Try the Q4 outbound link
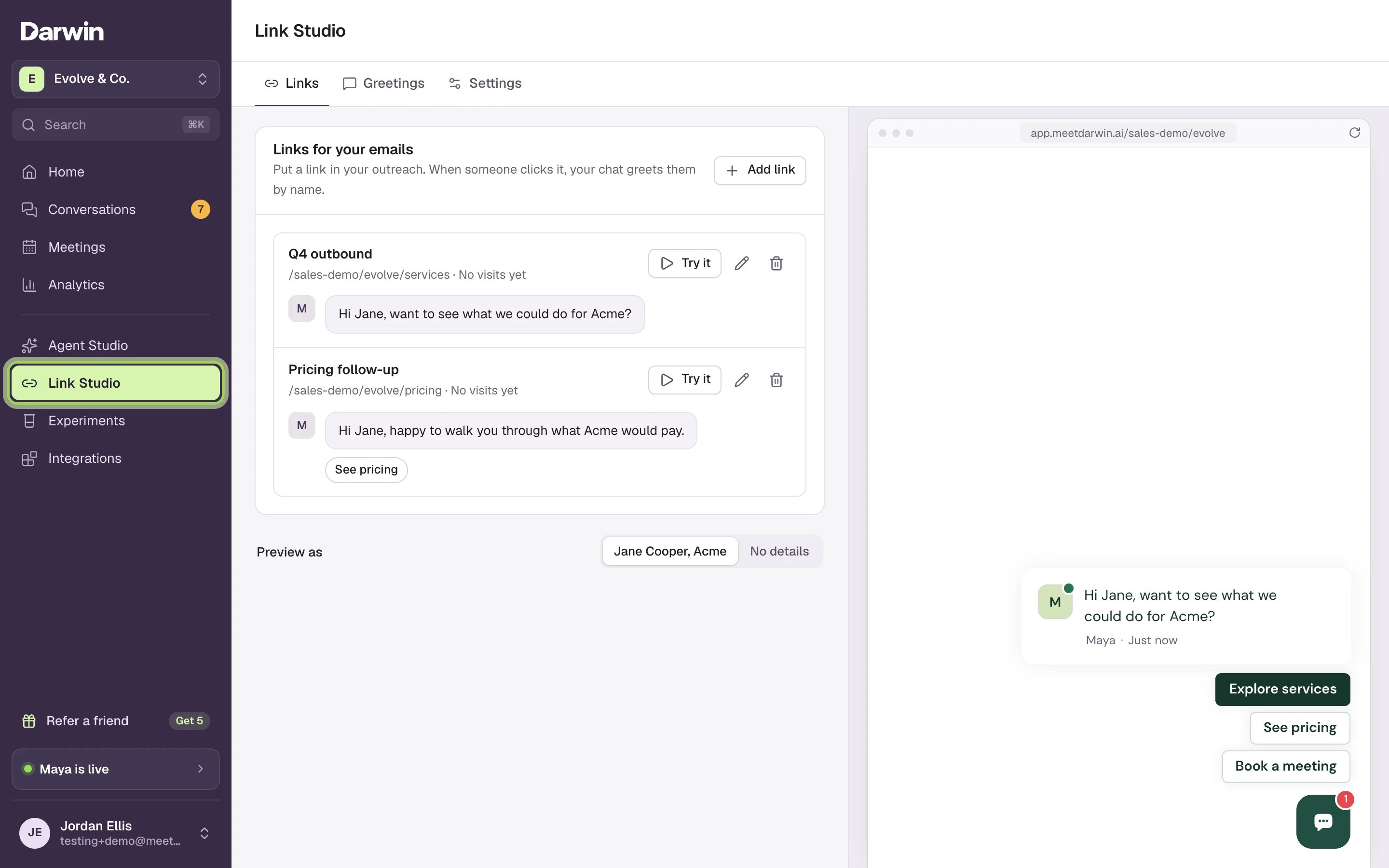Screen dimensions: 1389x868 (685, 263)
